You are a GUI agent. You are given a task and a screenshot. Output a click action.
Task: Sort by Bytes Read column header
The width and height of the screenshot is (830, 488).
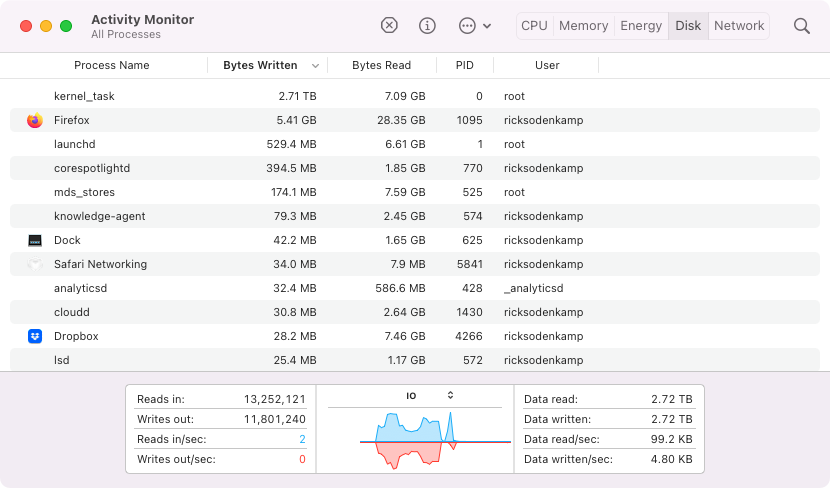381,66
